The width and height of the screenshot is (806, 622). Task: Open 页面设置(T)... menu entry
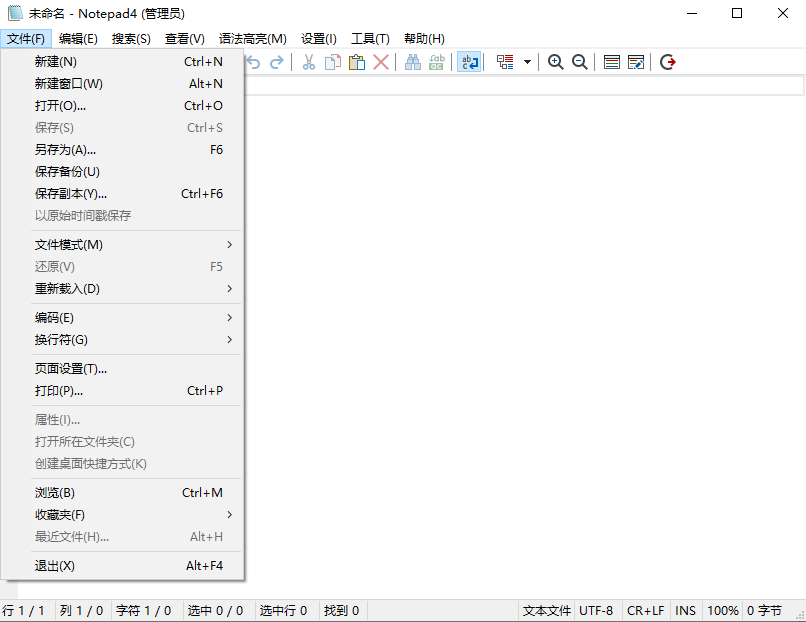click(122, 369)
